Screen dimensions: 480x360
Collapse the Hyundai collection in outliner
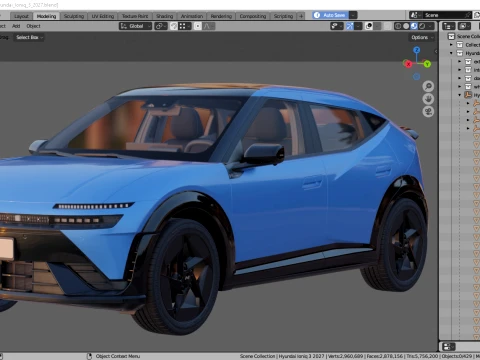pos(451,53)
